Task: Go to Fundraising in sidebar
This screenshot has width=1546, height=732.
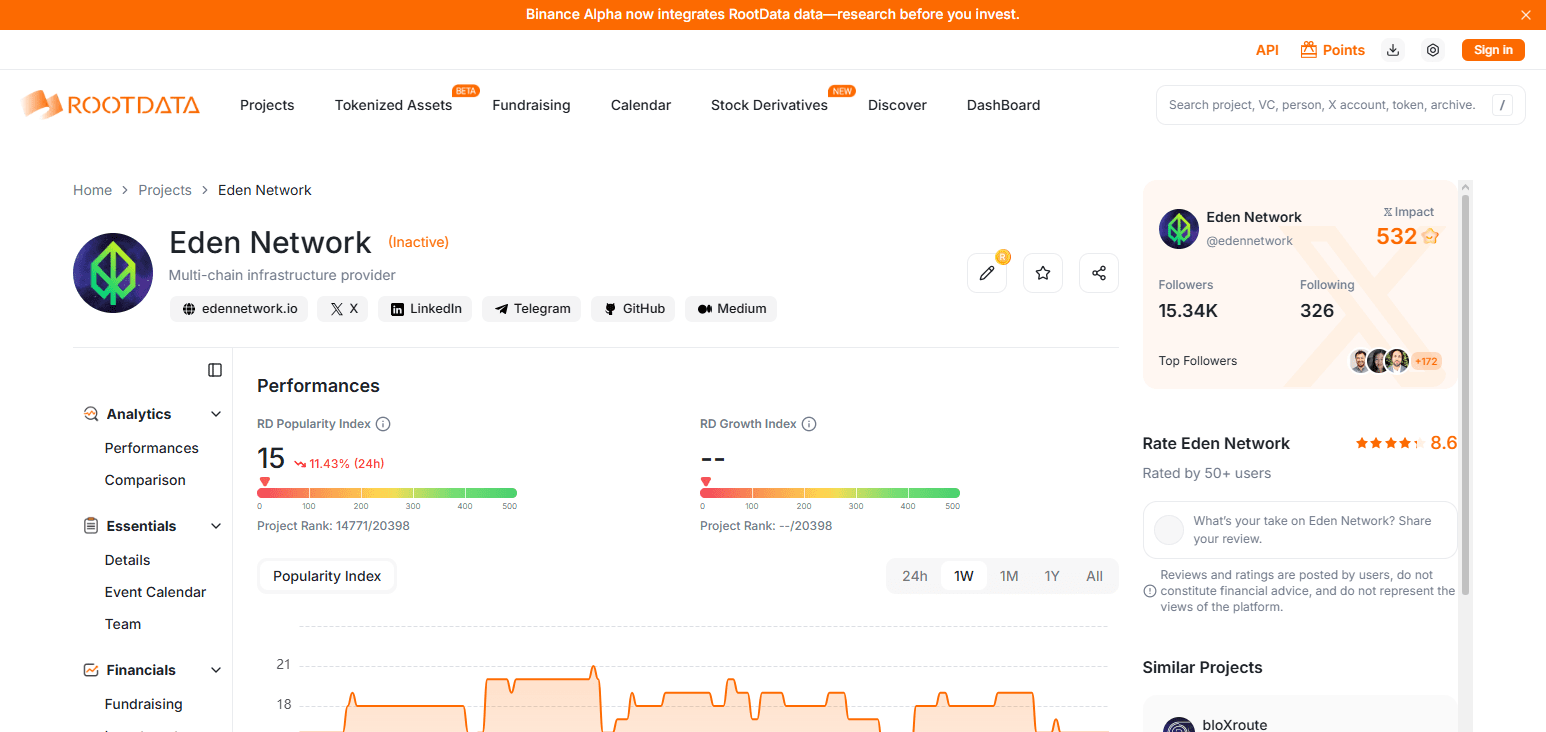Action: [144, 704]
